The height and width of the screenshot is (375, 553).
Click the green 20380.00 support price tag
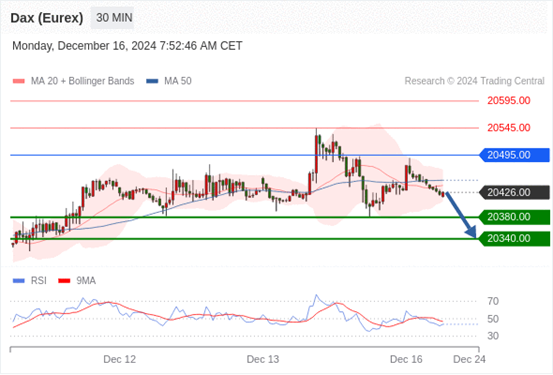pos(514,217)
